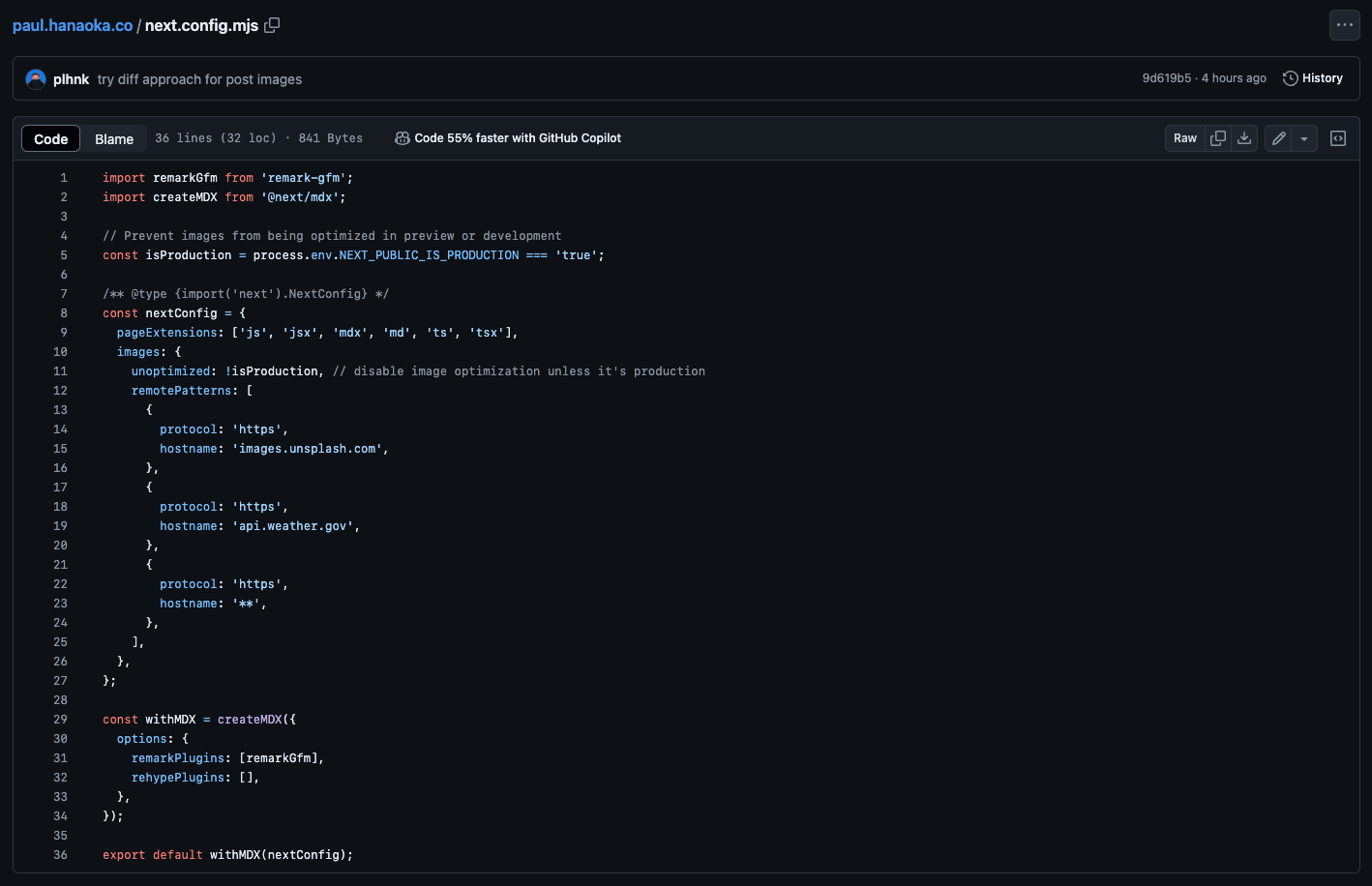The height and width of the screenshot is (886, 1372).
Task: Click the next.config.mjs filename in the breadcrumb
Action: [200, 25]
